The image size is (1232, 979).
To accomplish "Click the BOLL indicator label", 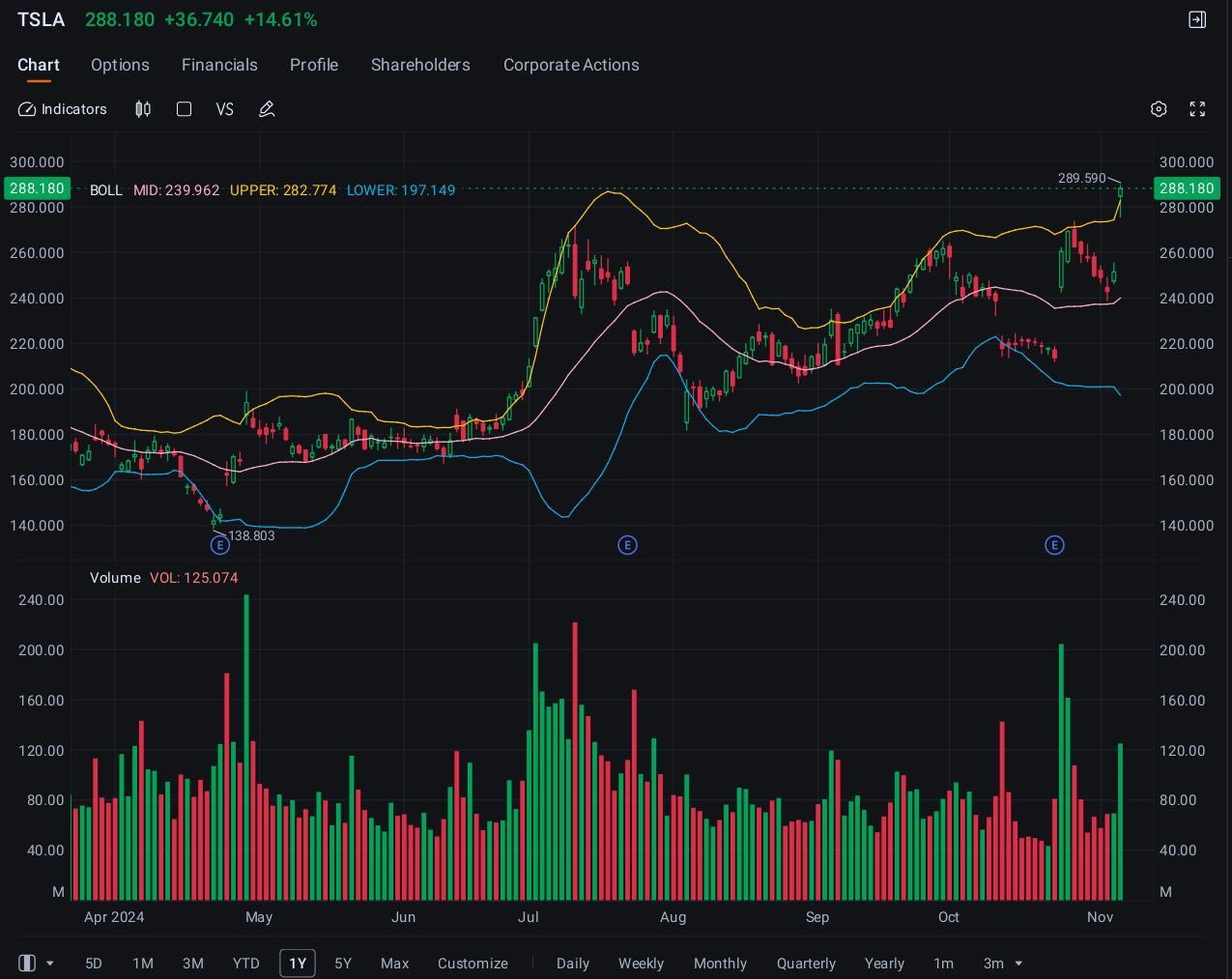I will click(x=106, y=190).
